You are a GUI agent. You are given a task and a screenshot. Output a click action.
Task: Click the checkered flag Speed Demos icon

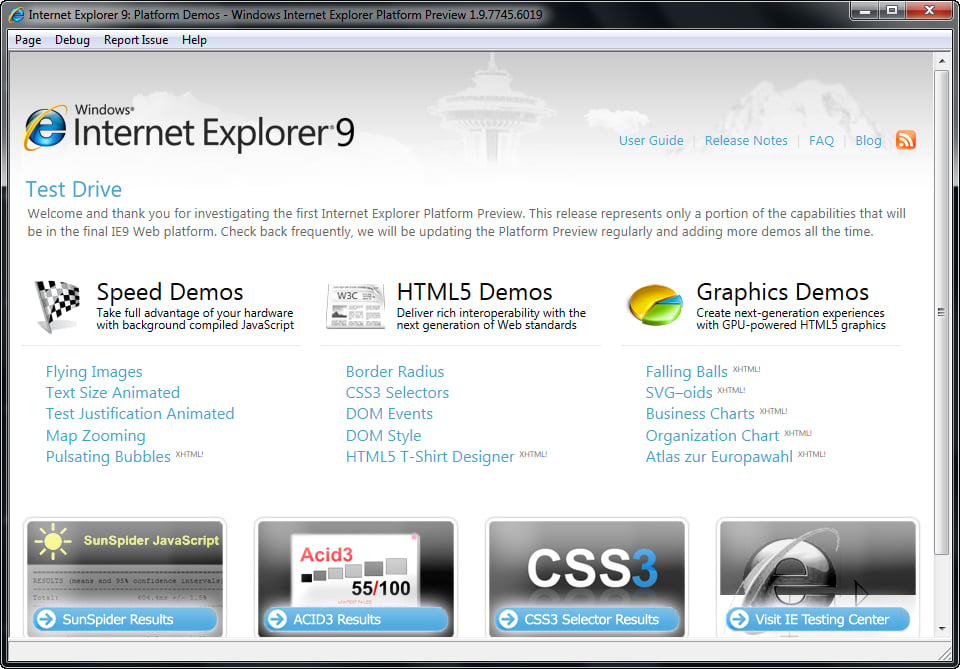click(x=57, y=306)
